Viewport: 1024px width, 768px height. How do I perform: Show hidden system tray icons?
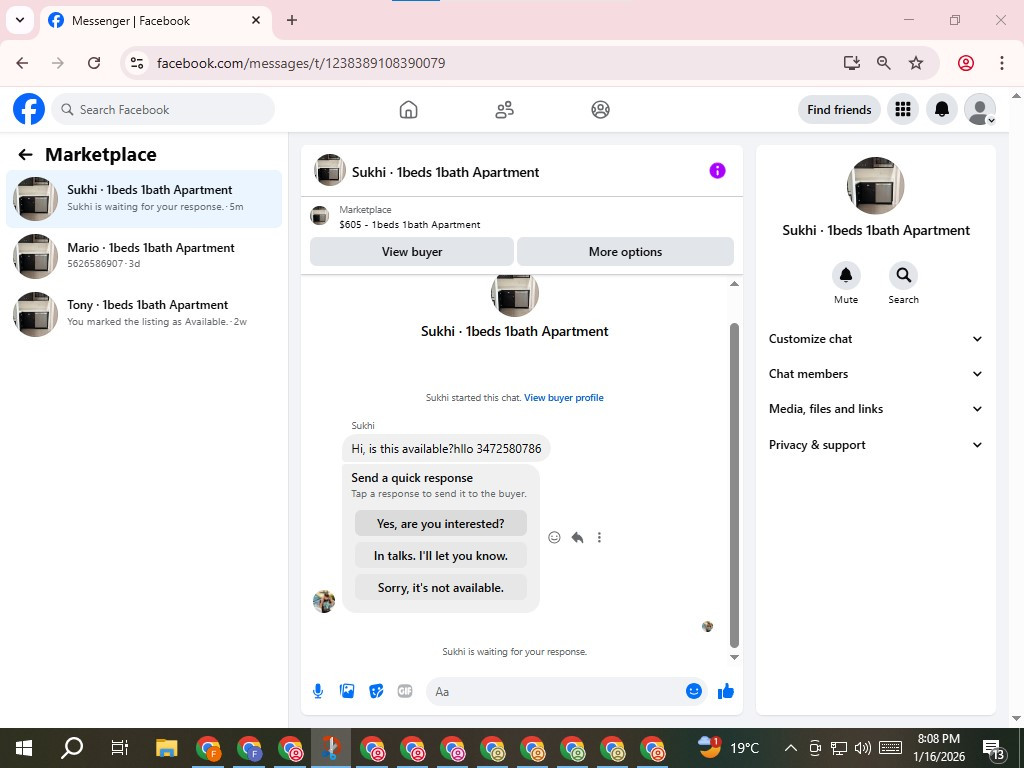[790, 748]
